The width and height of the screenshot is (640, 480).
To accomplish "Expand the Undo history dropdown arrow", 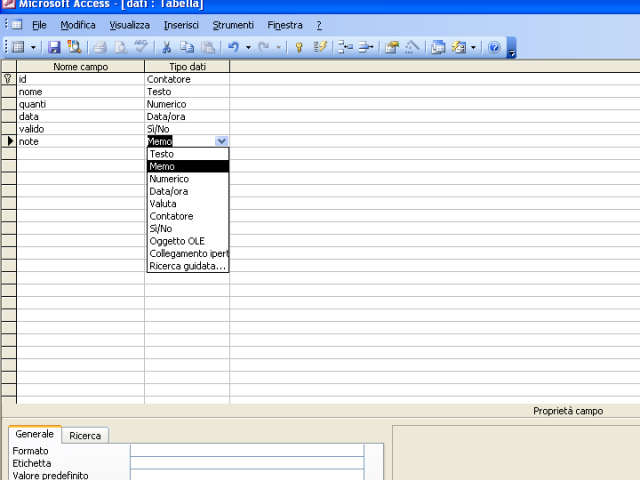I will coord(248,47).
